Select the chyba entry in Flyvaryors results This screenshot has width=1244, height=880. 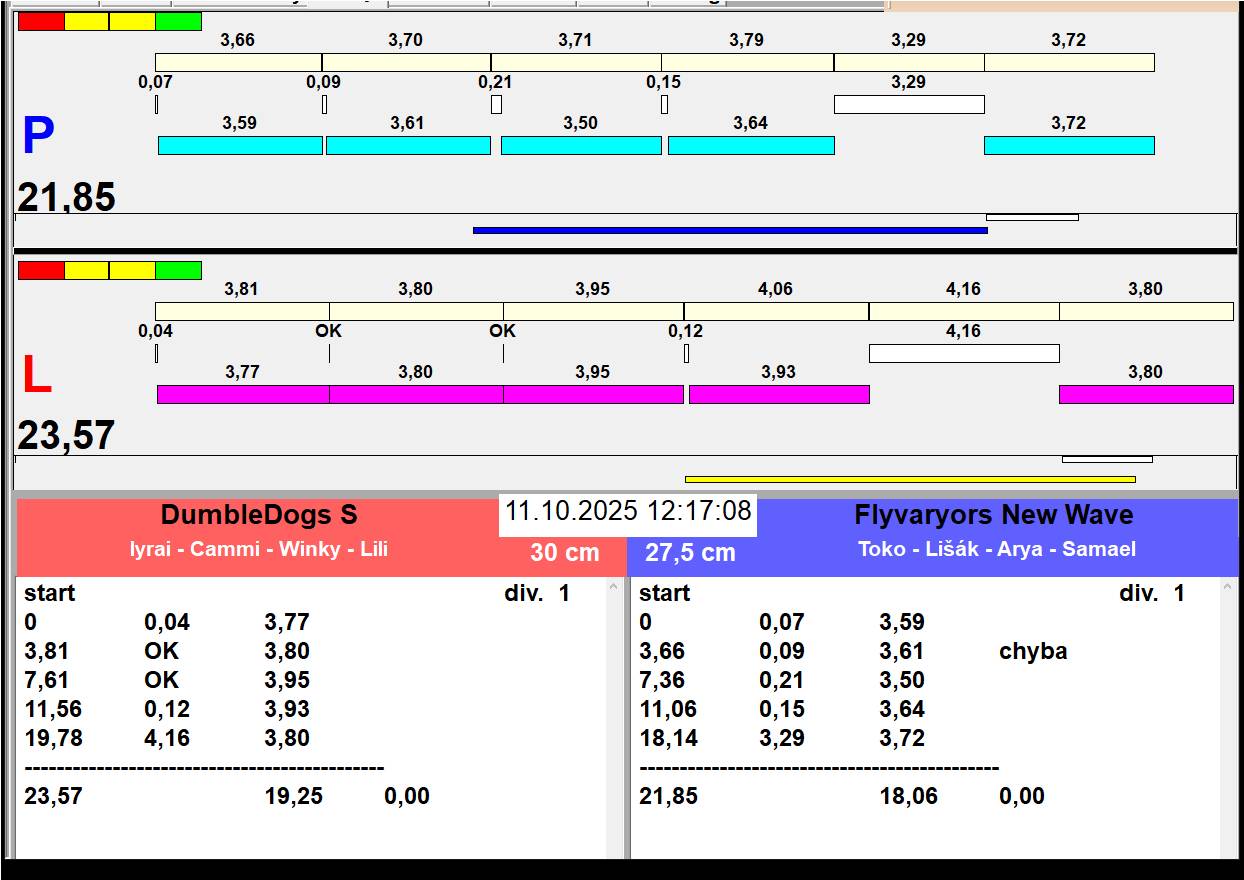(x=1033, y=651)
